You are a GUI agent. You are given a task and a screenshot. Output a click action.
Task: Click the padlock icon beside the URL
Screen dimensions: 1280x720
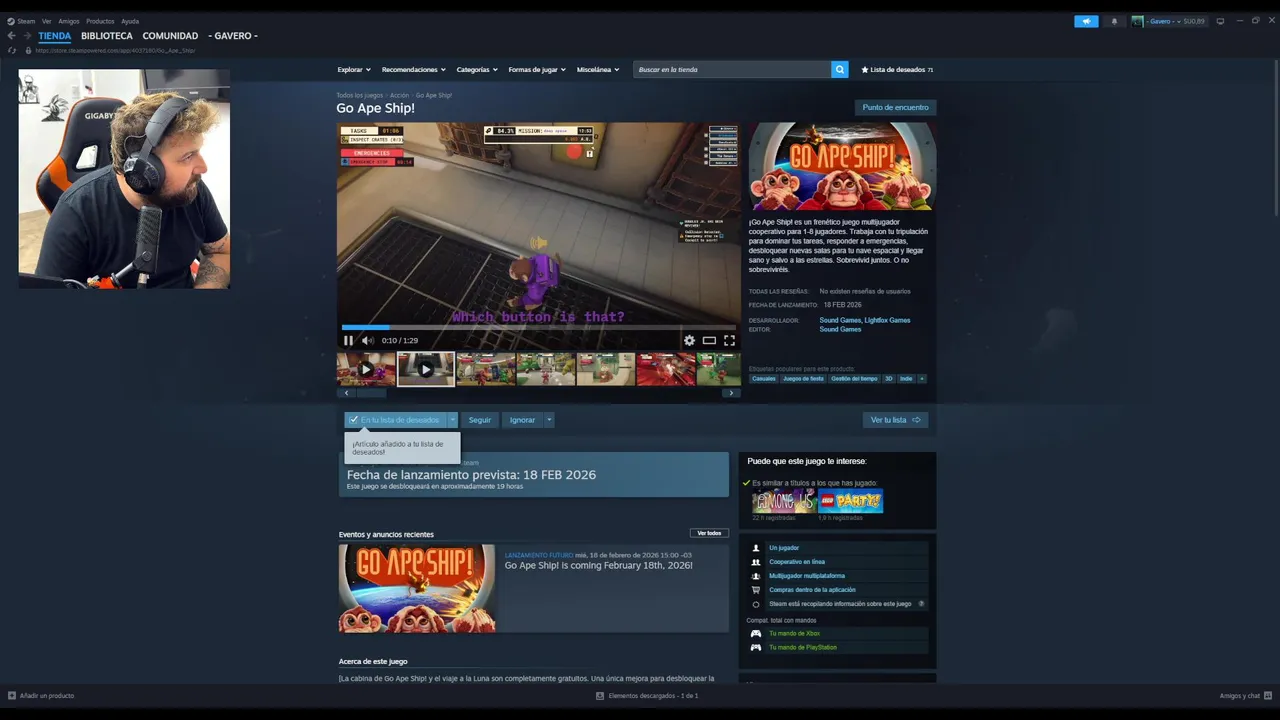click(x=28, y=50)
